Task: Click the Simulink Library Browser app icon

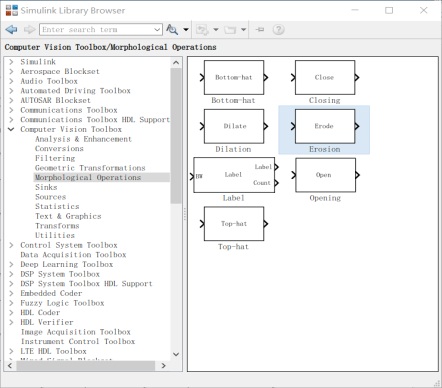Action: coord(12,10)
